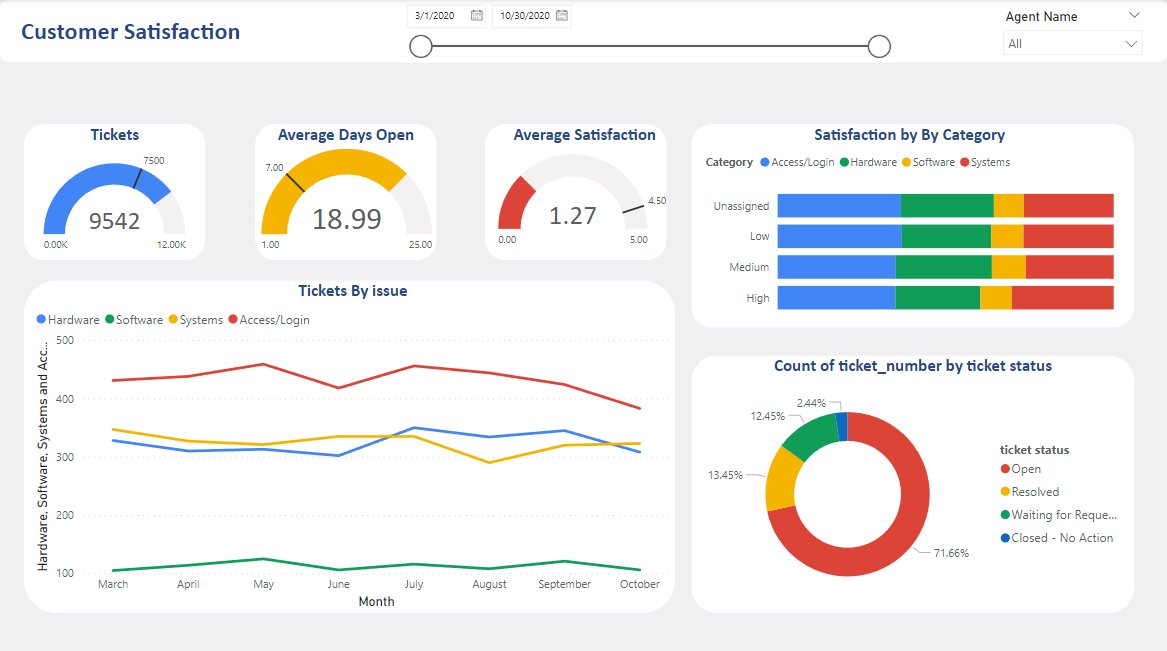The width and height of the screenshot is (1167, 651).
Task: Click the right handle of the date slider
Action: click(x=879, y=46)
